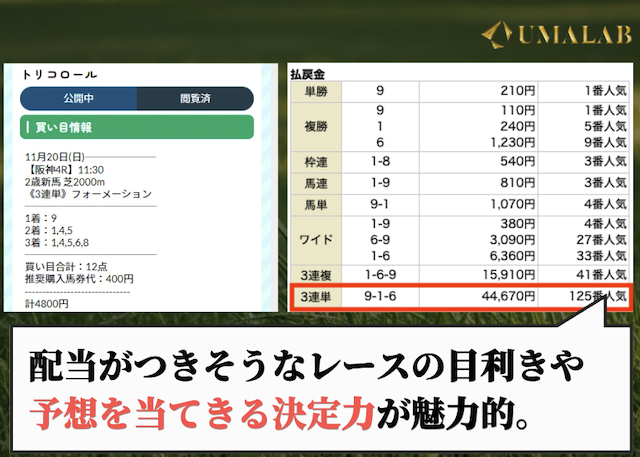Click the ワイド row label
This screenshot has height=457, width=640.
(316, 240)
